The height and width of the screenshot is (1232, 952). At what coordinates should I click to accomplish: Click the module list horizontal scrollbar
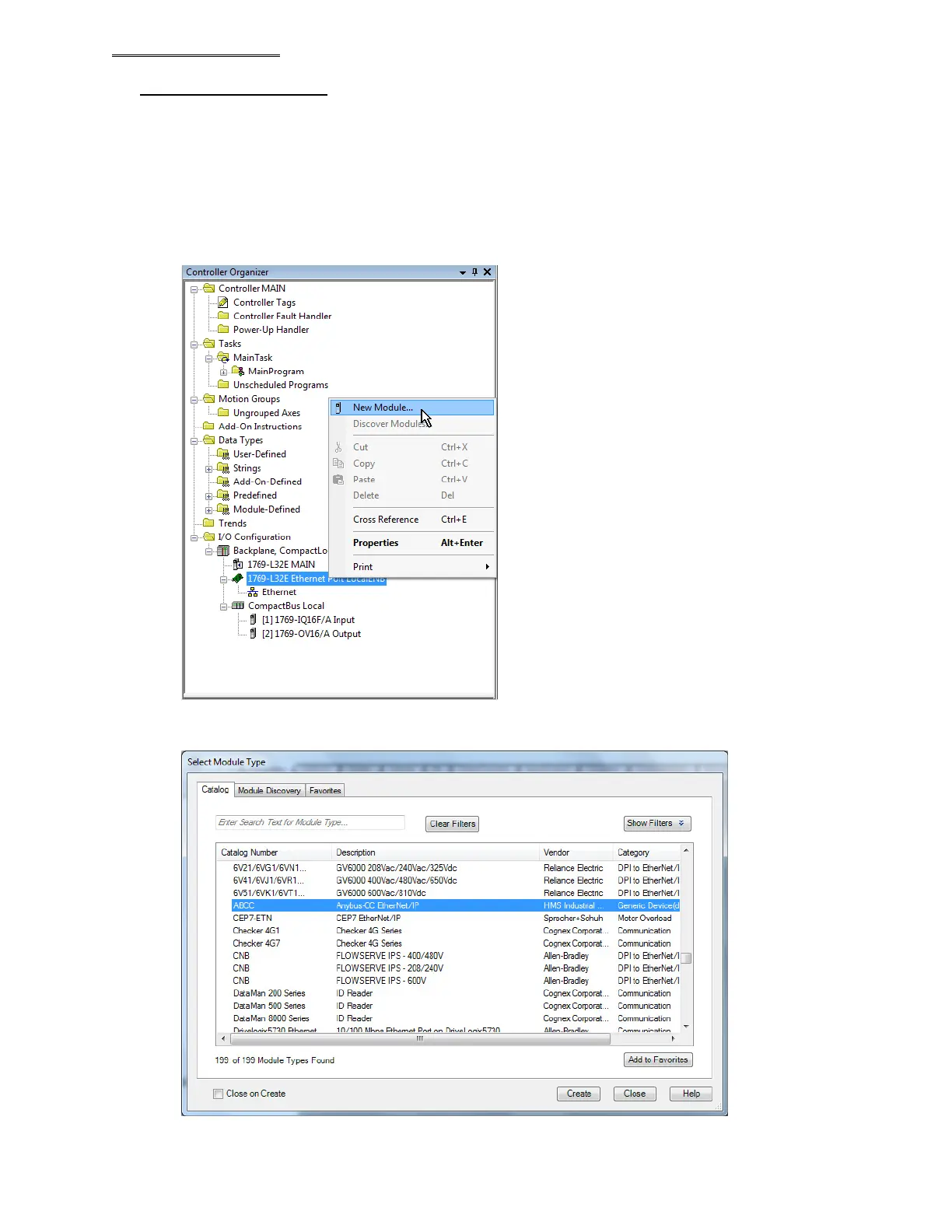(x=420, y=1038)
